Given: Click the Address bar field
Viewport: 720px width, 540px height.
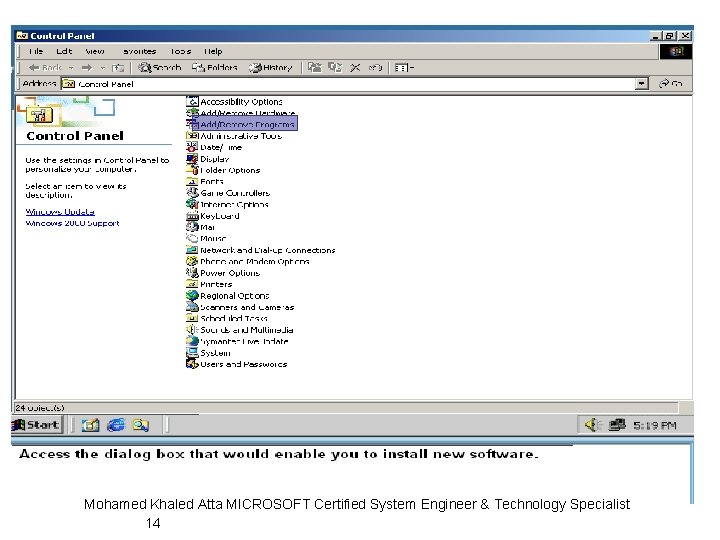Looking at the screenshot, I should click(354, 84).
